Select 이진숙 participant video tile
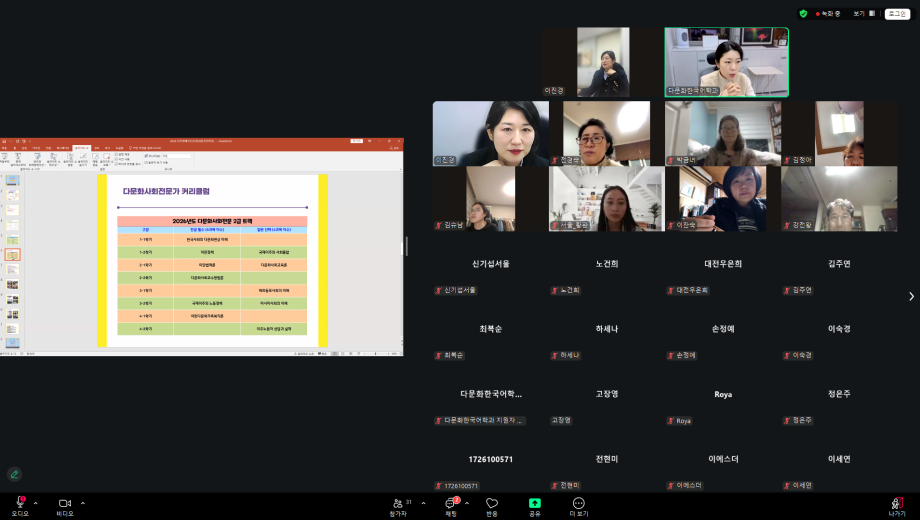This screenshot has width=920, height=520. tap(723, 198)
